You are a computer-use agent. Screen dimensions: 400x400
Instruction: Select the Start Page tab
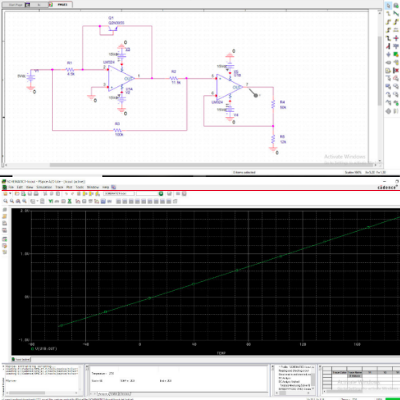tap(16, 5)
